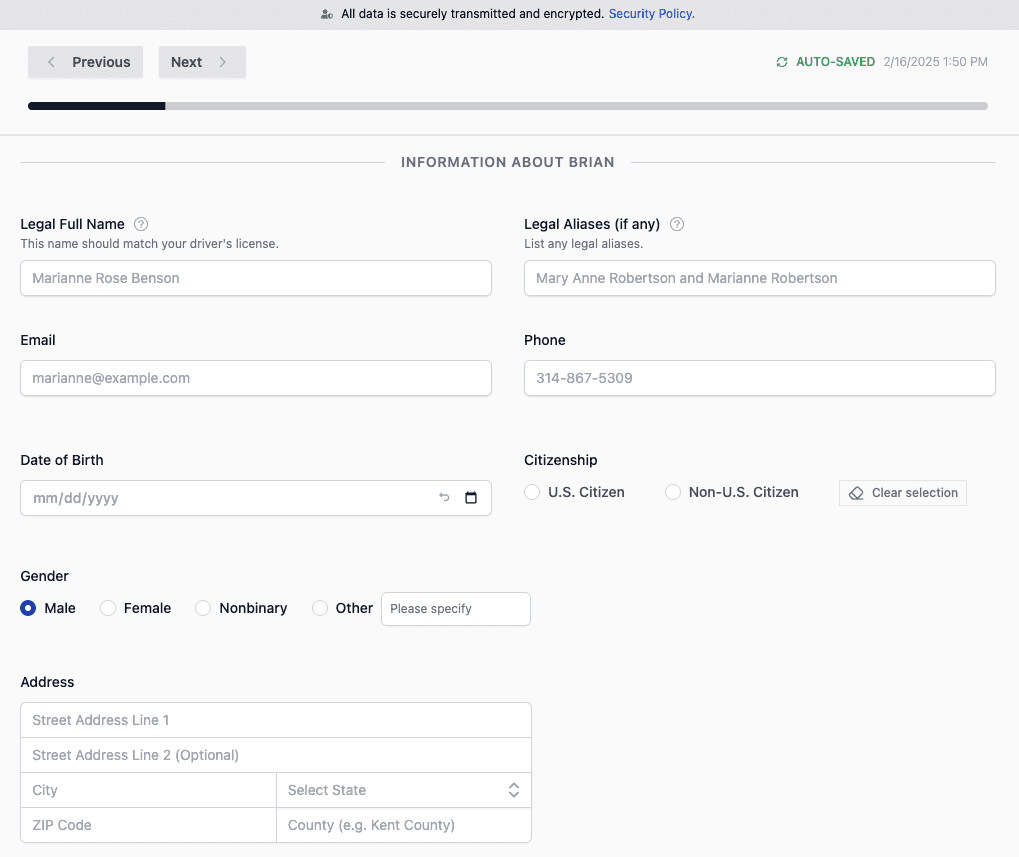Choose Female as gender
The height and width of the screenshot is (857, 1019).
[x=108, y=608]
